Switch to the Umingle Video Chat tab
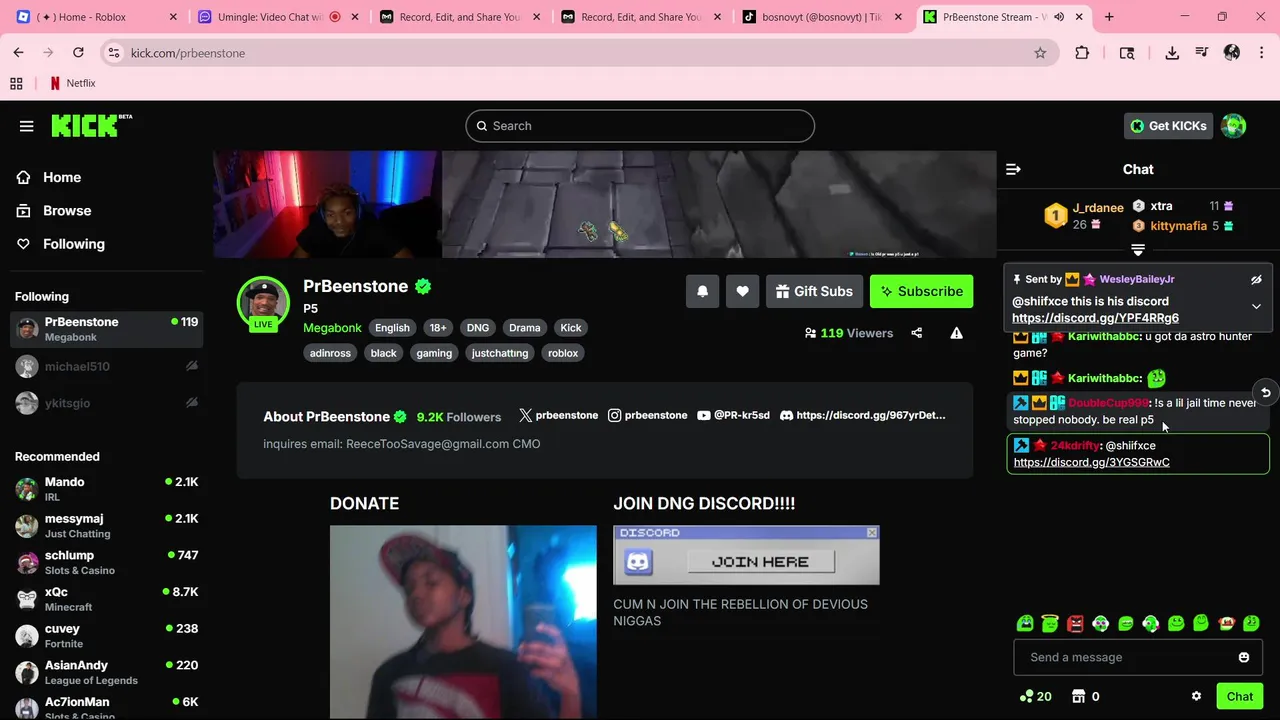The image size is (1280, 720). pyautogui.click(x=279, y=17)
